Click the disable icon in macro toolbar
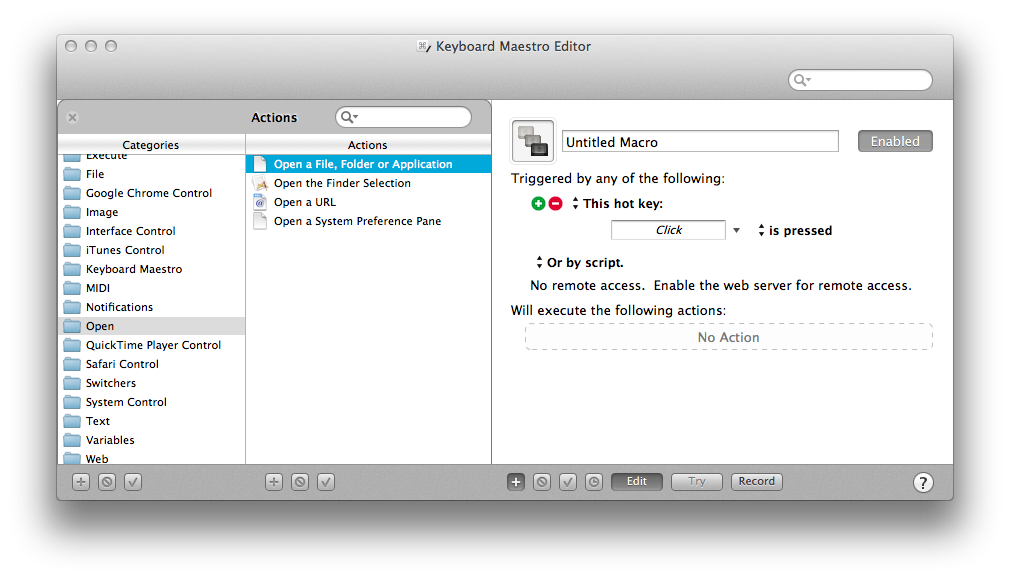Viewport: 1010px width, 579px height. point(542,482)
